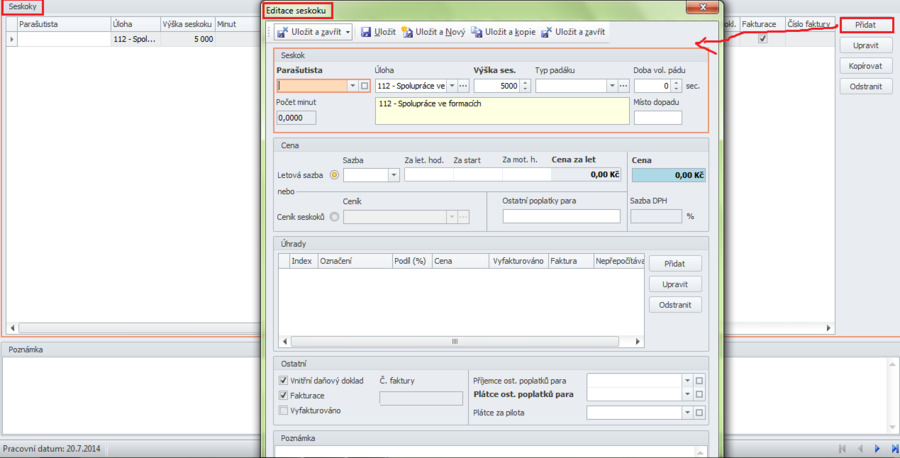Viewport: 900px width, 458px height.
Task: Click into the Místo dopadu input field
Action: (657, 118)
